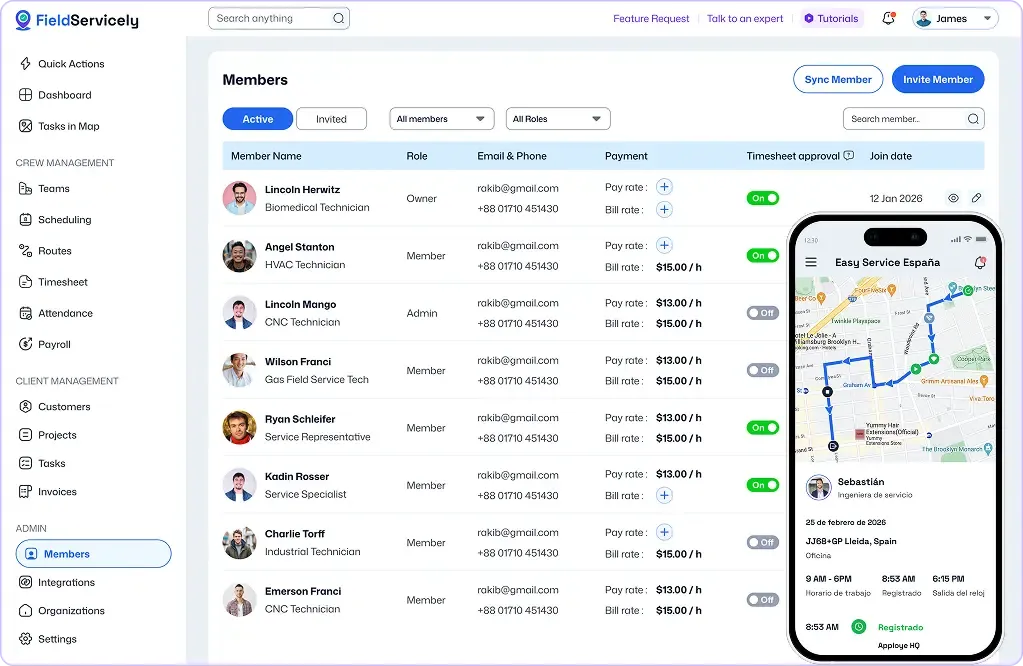Screen dimensions: 1023x666
Task: Open the Invoices section
Action: pos(56,491)
